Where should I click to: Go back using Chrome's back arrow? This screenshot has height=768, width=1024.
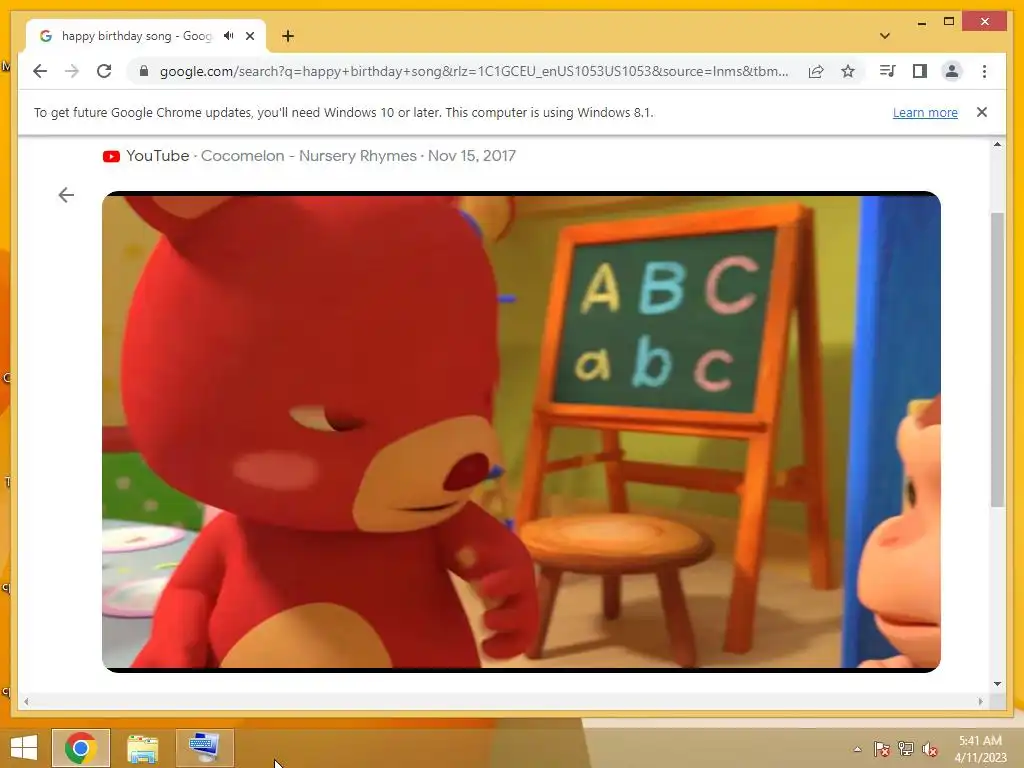[x=40, y=71]
